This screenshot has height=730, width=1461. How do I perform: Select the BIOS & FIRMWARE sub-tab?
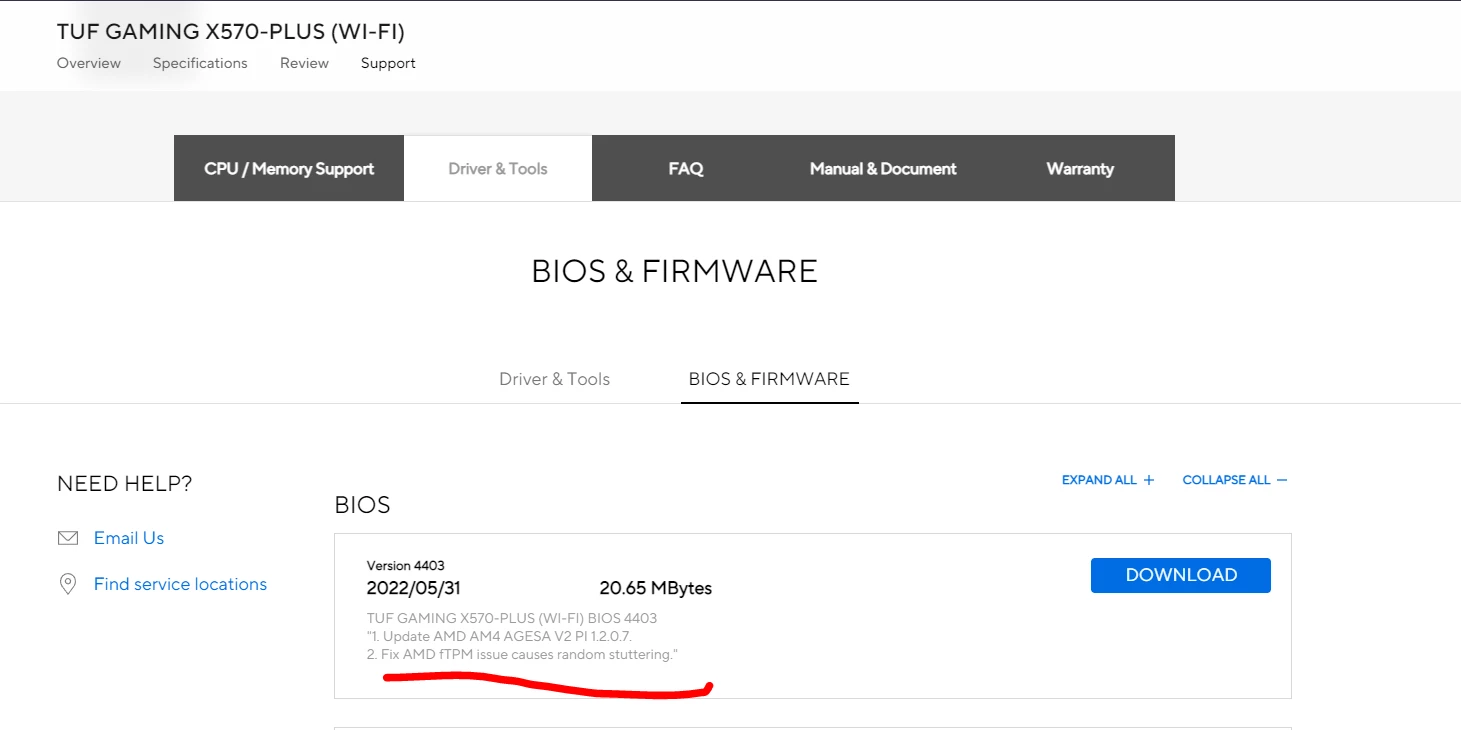click(x=769, y=379)
